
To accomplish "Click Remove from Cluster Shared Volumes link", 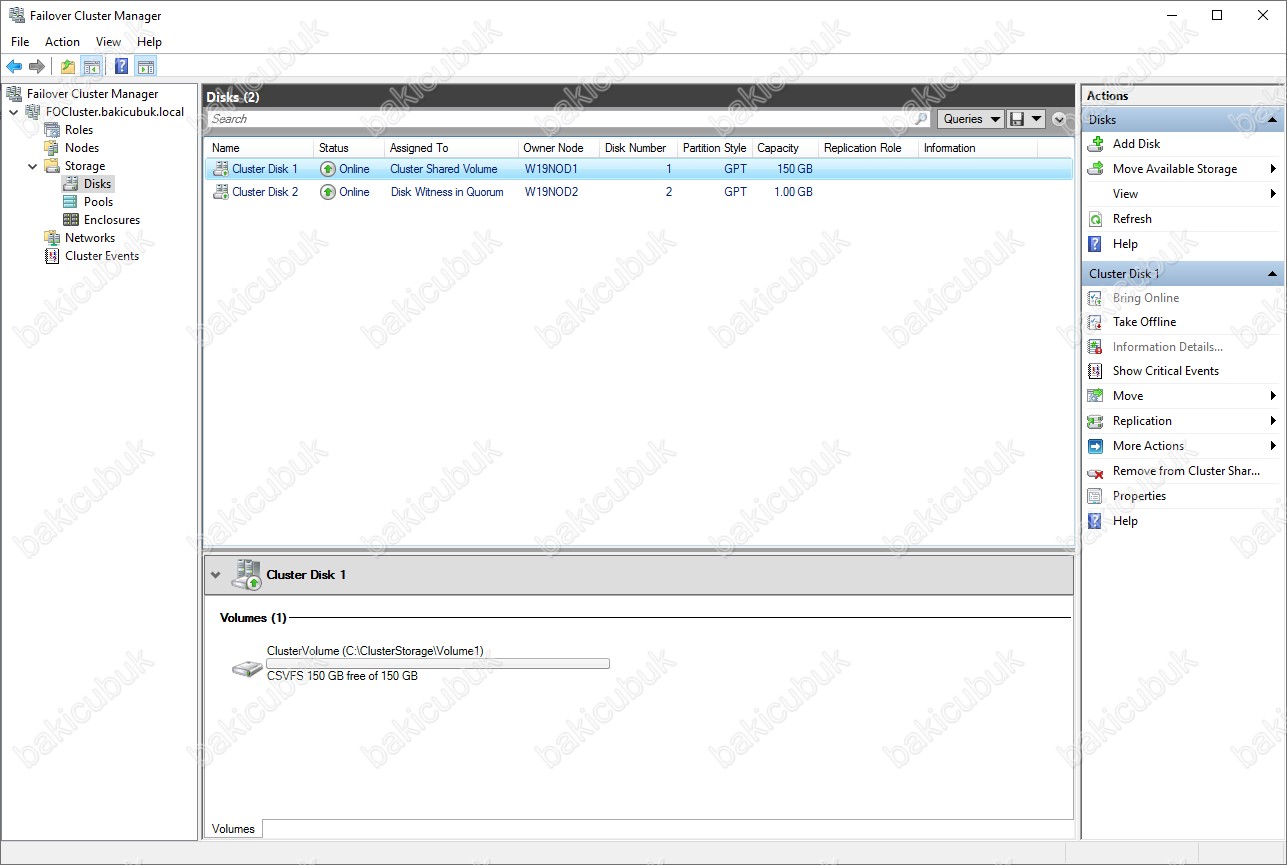I will point(1186,471).
